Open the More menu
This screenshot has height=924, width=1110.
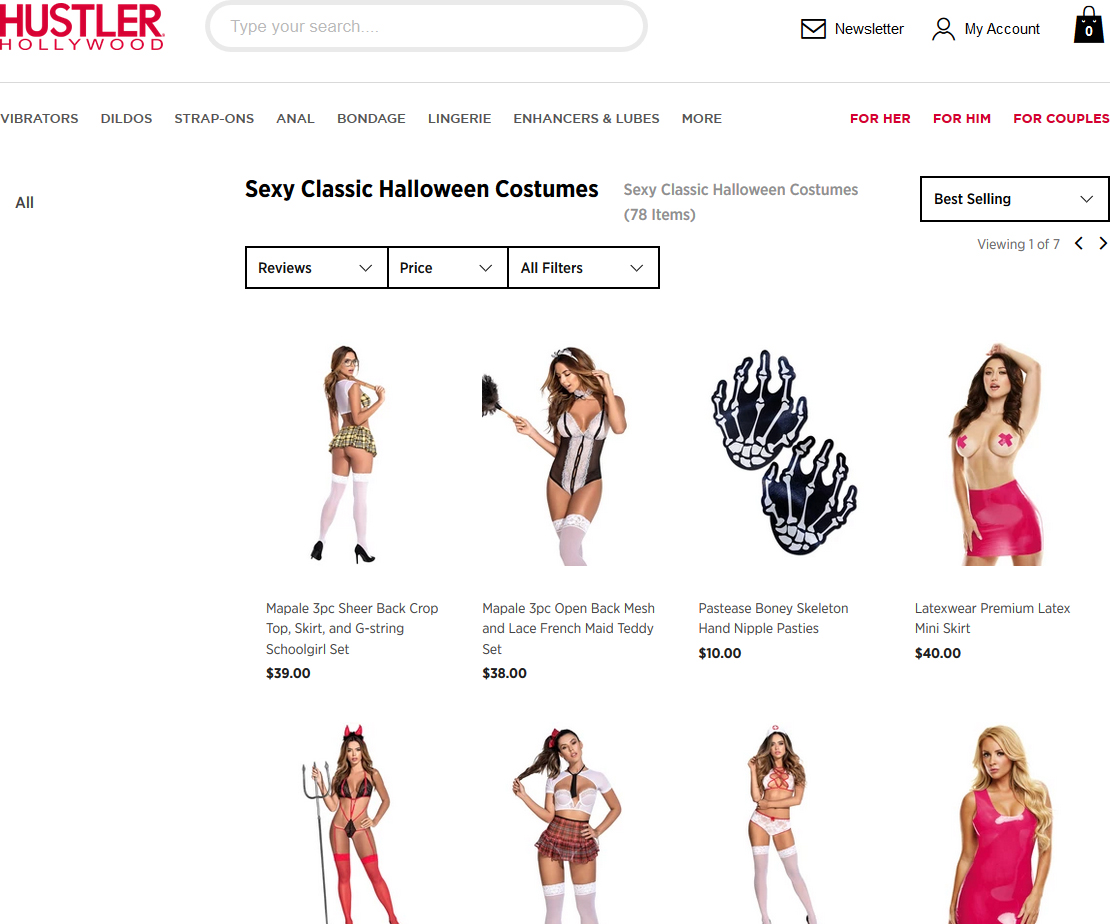click(702, 118)
